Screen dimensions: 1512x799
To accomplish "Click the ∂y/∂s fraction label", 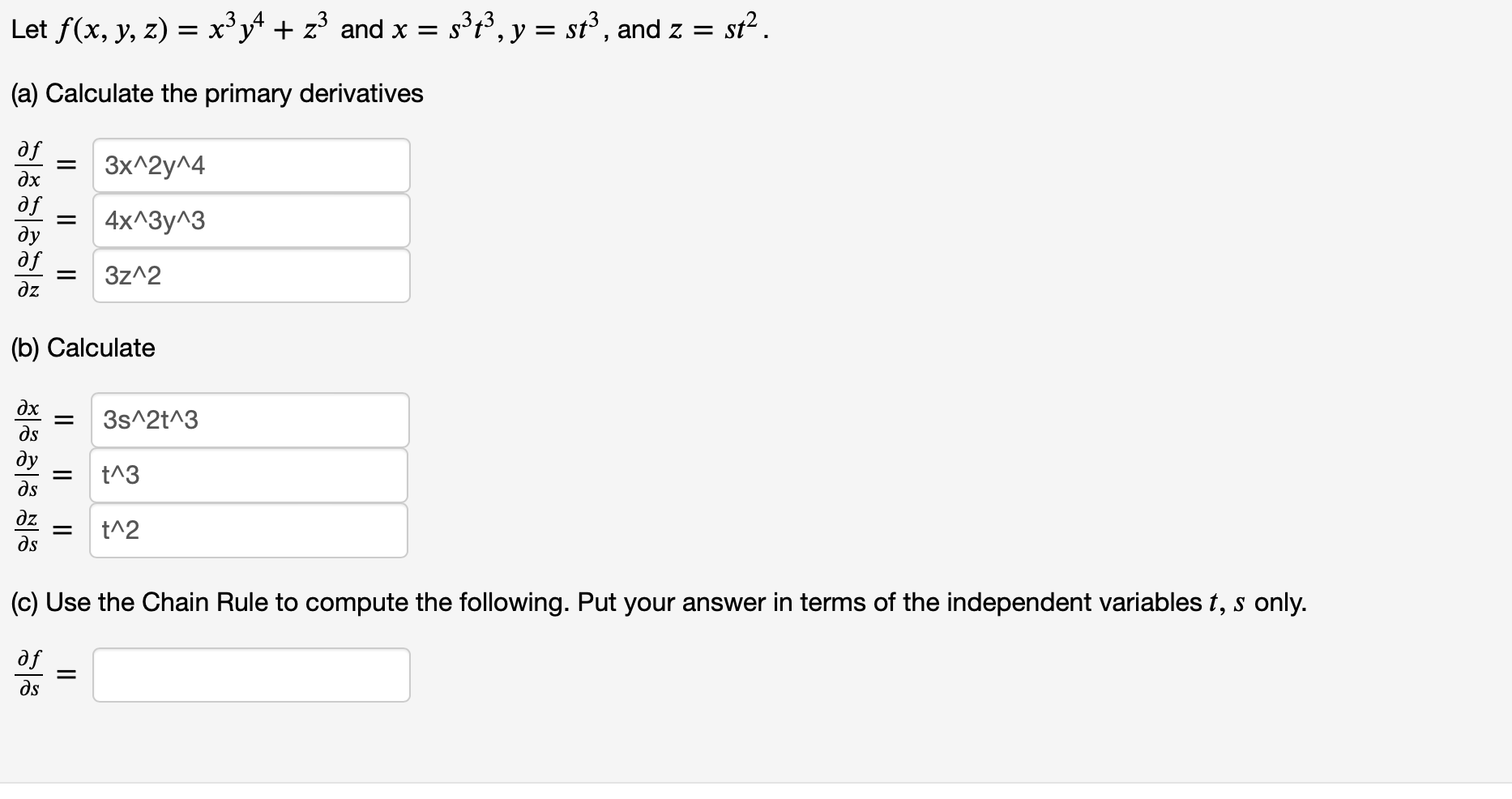I will tap(27, 475).
